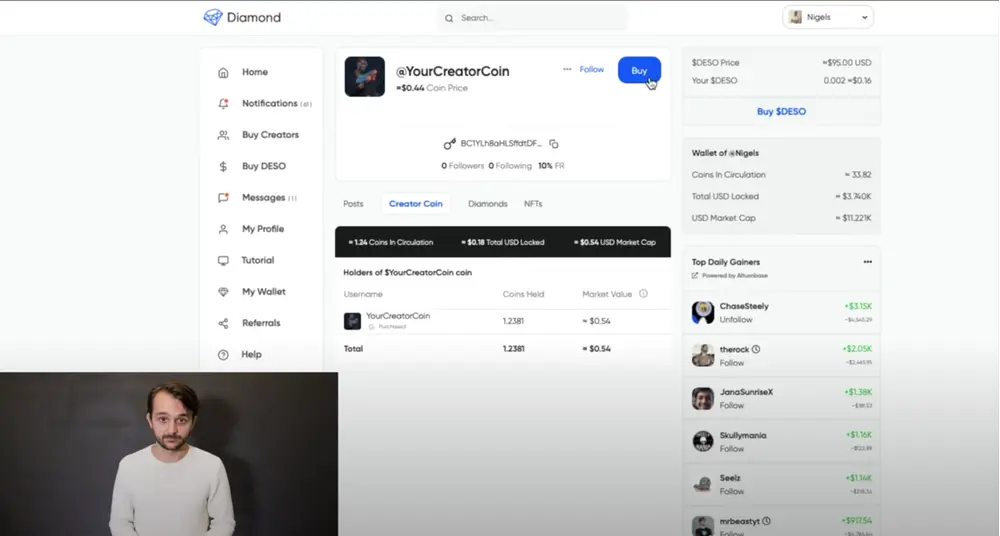The width and height of the screenshot is (1000, 536).
Task: Click the Buy Creators people icon
Action: coord(223,135)
